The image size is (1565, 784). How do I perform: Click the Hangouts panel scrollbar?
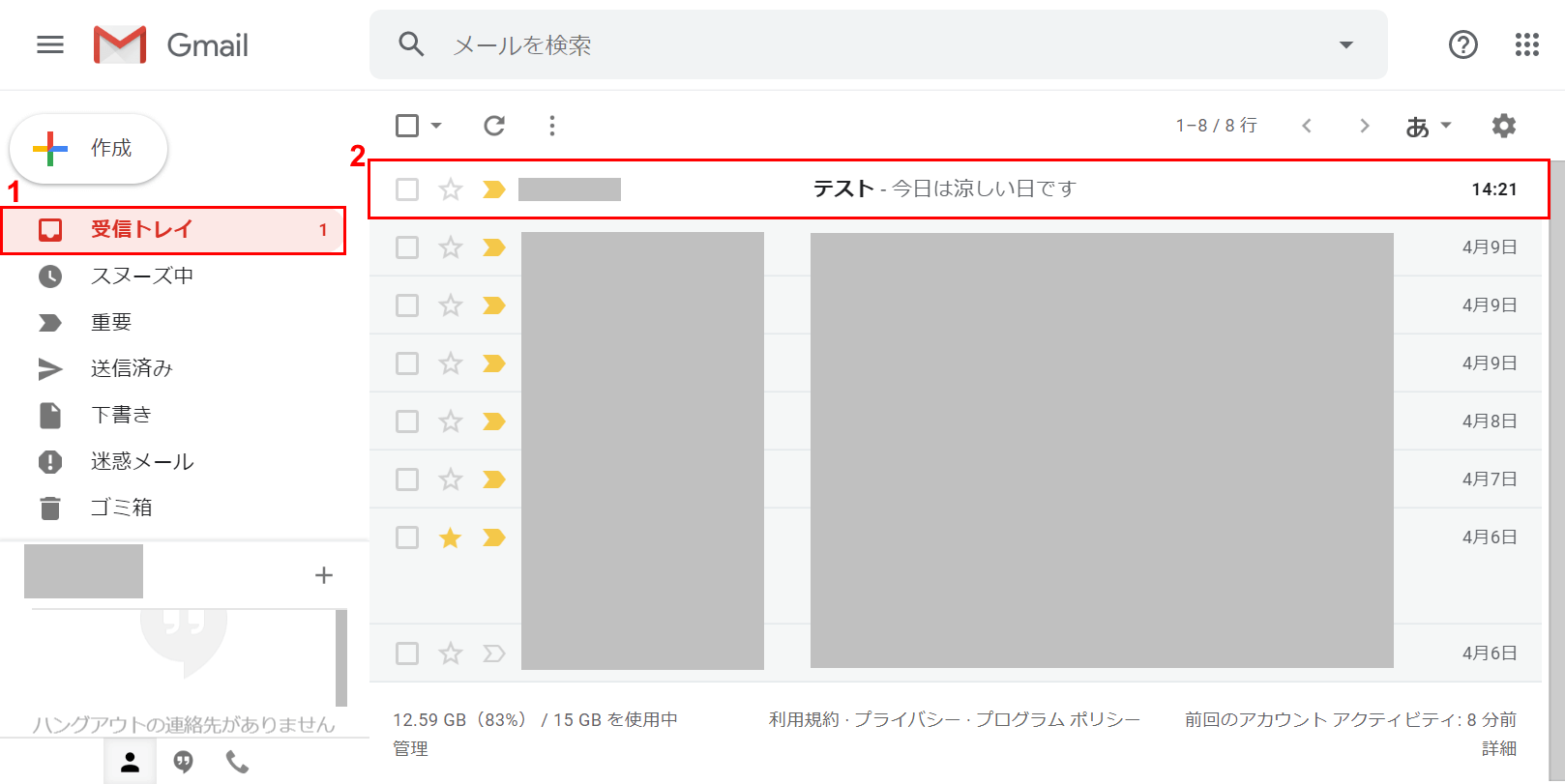[341, 658]
